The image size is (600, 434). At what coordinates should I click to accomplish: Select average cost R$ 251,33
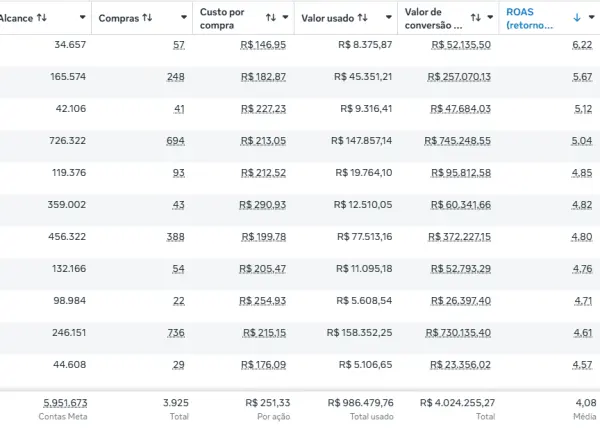268,403
